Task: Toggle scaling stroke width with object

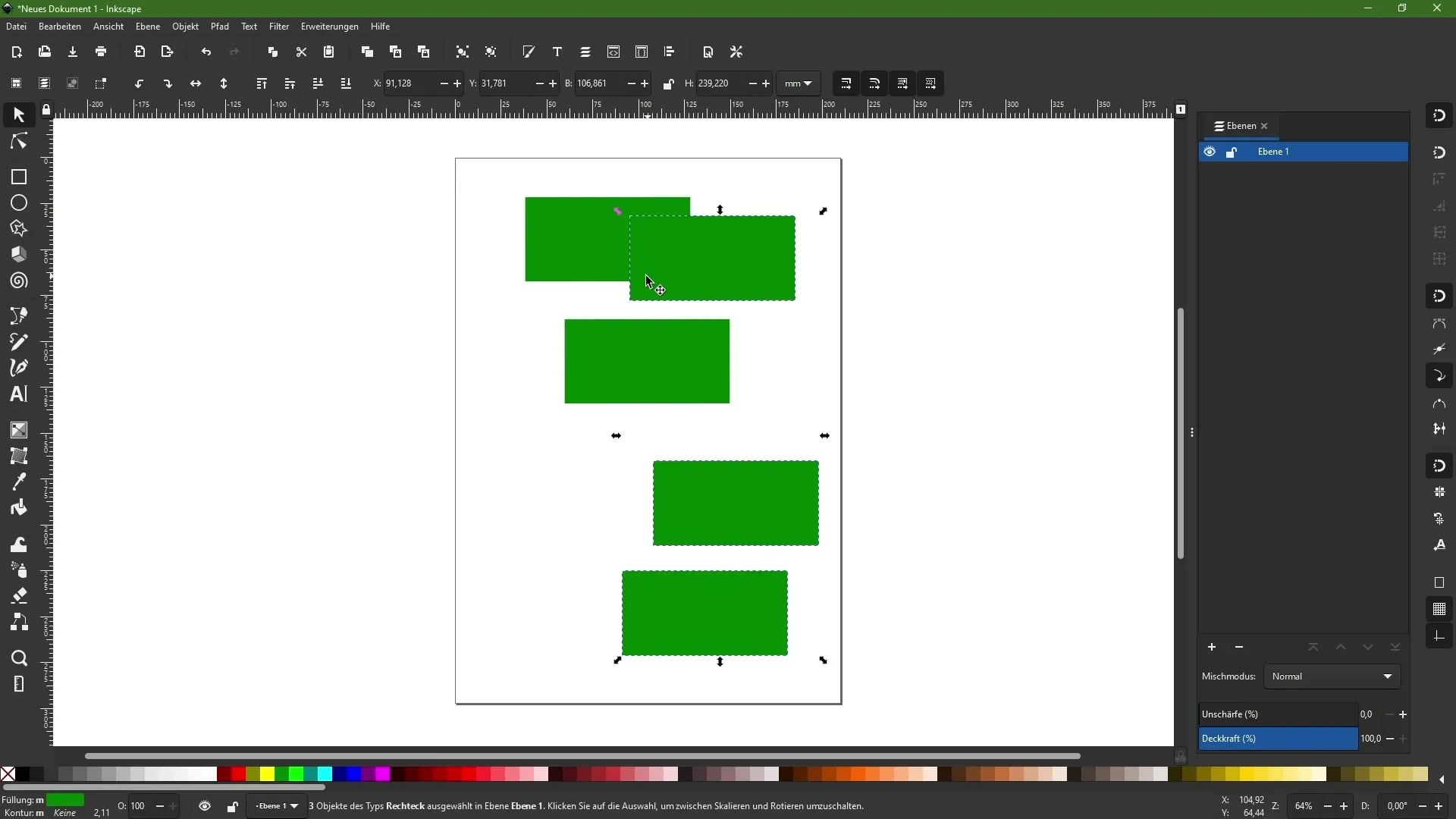Action: point(846,84)
